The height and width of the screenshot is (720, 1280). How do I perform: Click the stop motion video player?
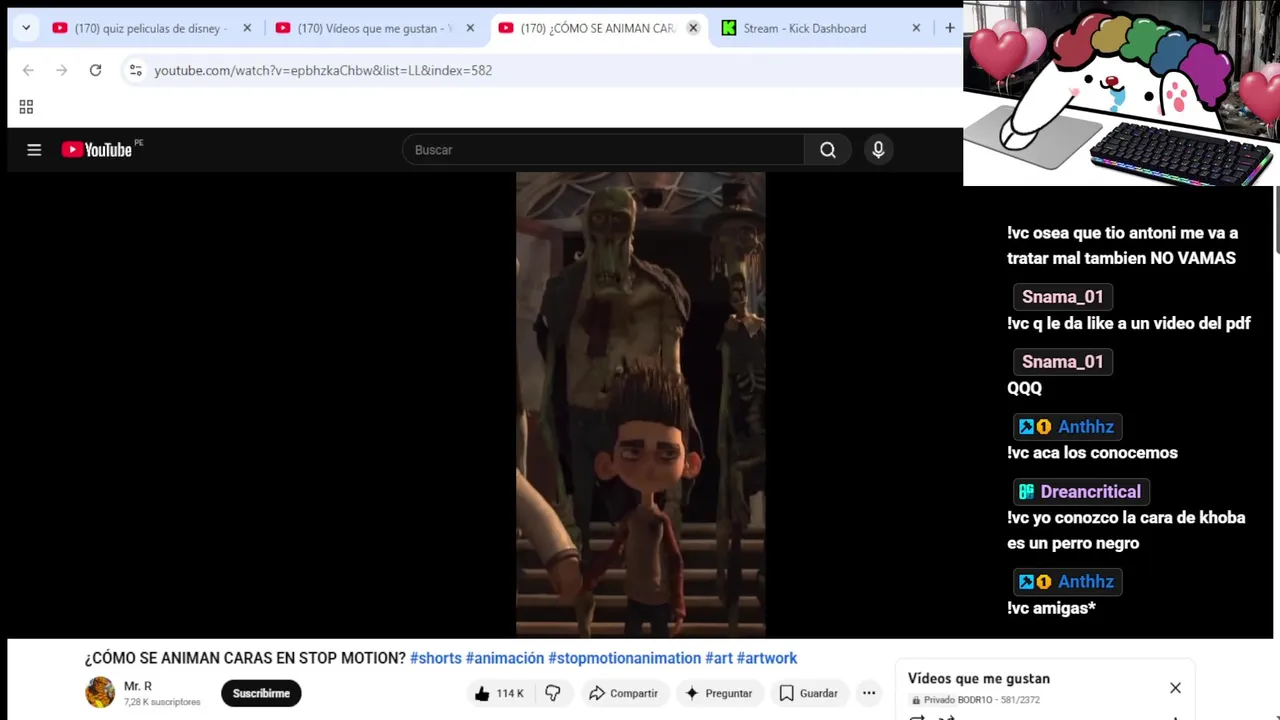(x=640, y=404)
